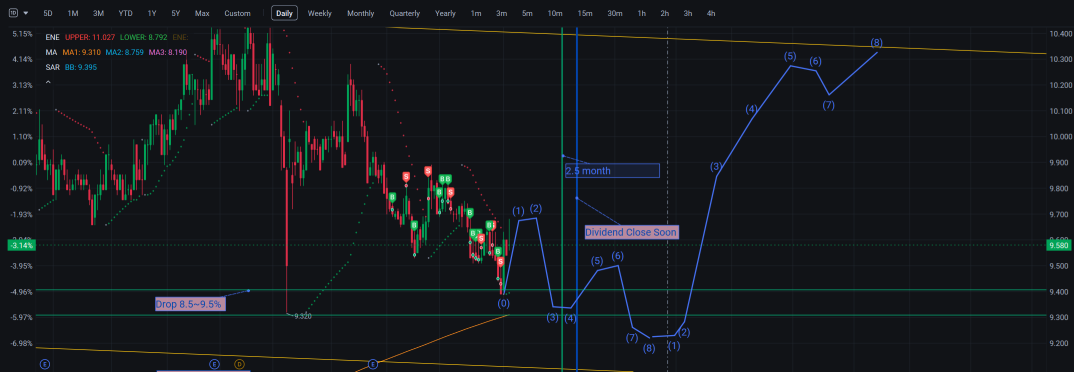The image size is (1074, 372).
Task: Click the LOWER: 8.792 value
Action: (145, 38)
